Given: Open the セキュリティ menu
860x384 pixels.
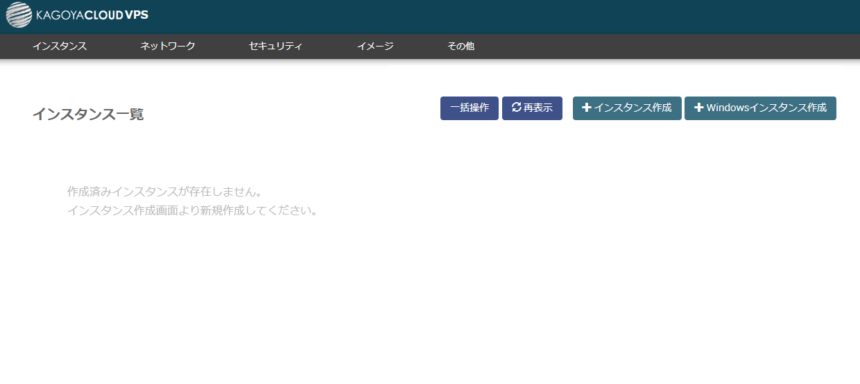Looking at the screenshot, I should 275,47.
